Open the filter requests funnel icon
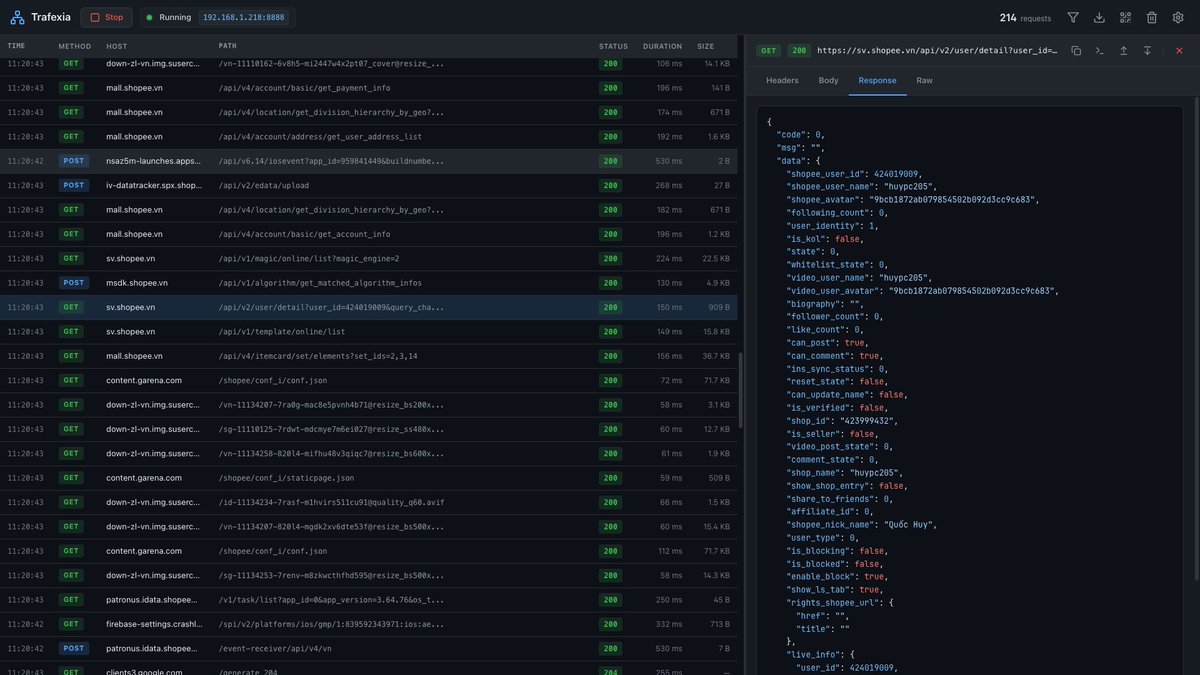The image size is (1200, 675). [1073, 17]
